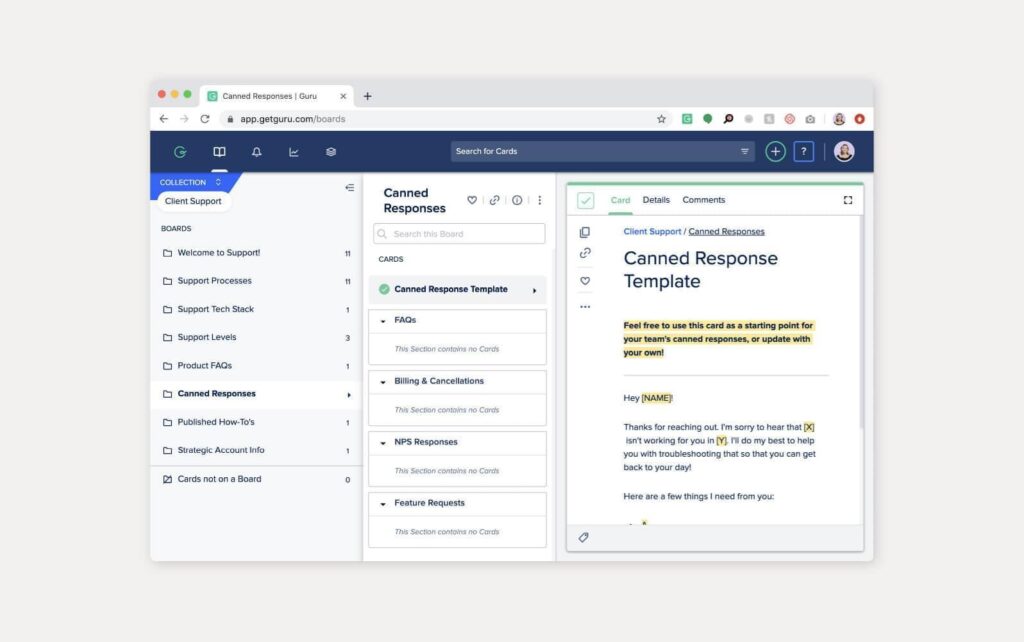This screenshot has width=1024, height=642.
Task: Copy the card using the duplicate icon
Action: (x=584, y=230)
